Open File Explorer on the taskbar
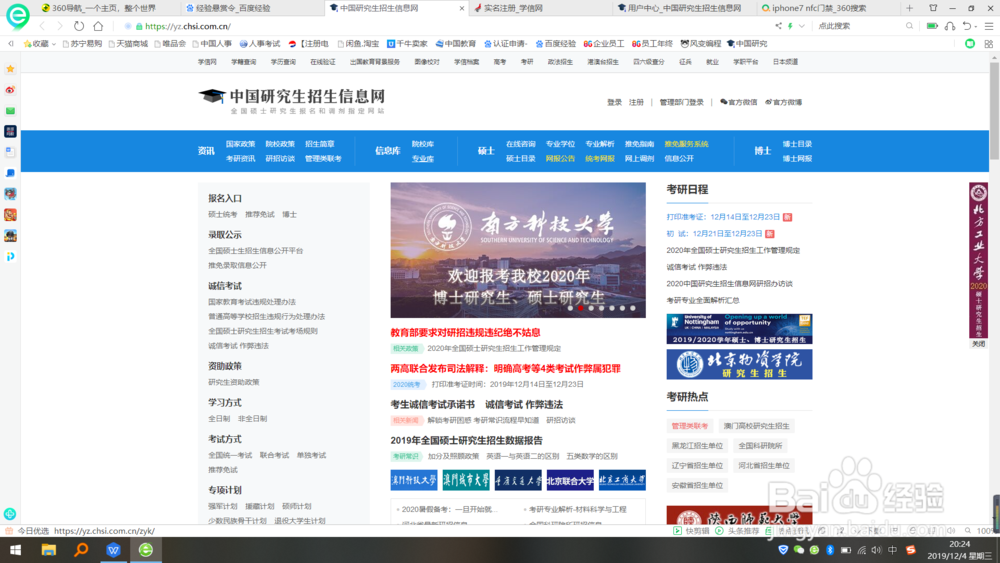This screenshot has width=1000, height=563. coord(48,550)
